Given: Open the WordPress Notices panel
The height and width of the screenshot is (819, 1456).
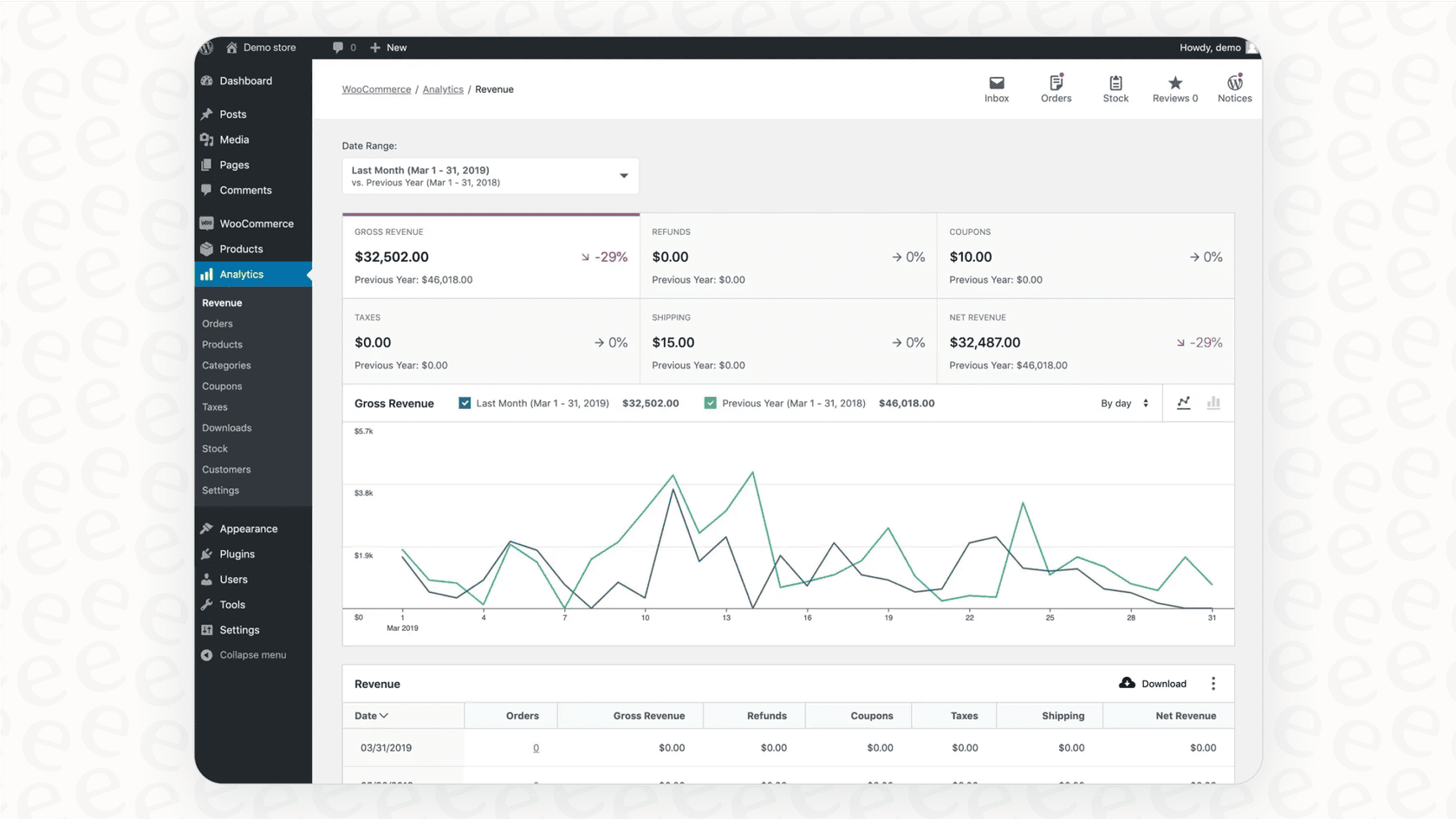Looking at the screenshot, I should 1234,87.
